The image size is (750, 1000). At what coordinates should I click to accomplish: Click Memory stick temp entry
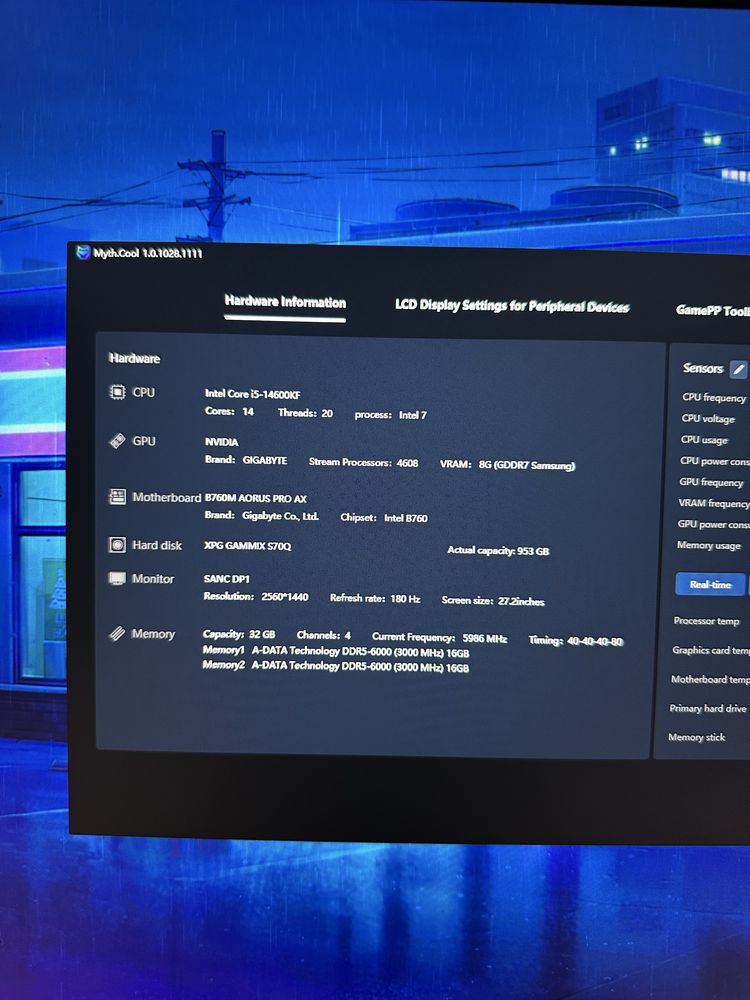pyautogui.click(x=697, y=737)
